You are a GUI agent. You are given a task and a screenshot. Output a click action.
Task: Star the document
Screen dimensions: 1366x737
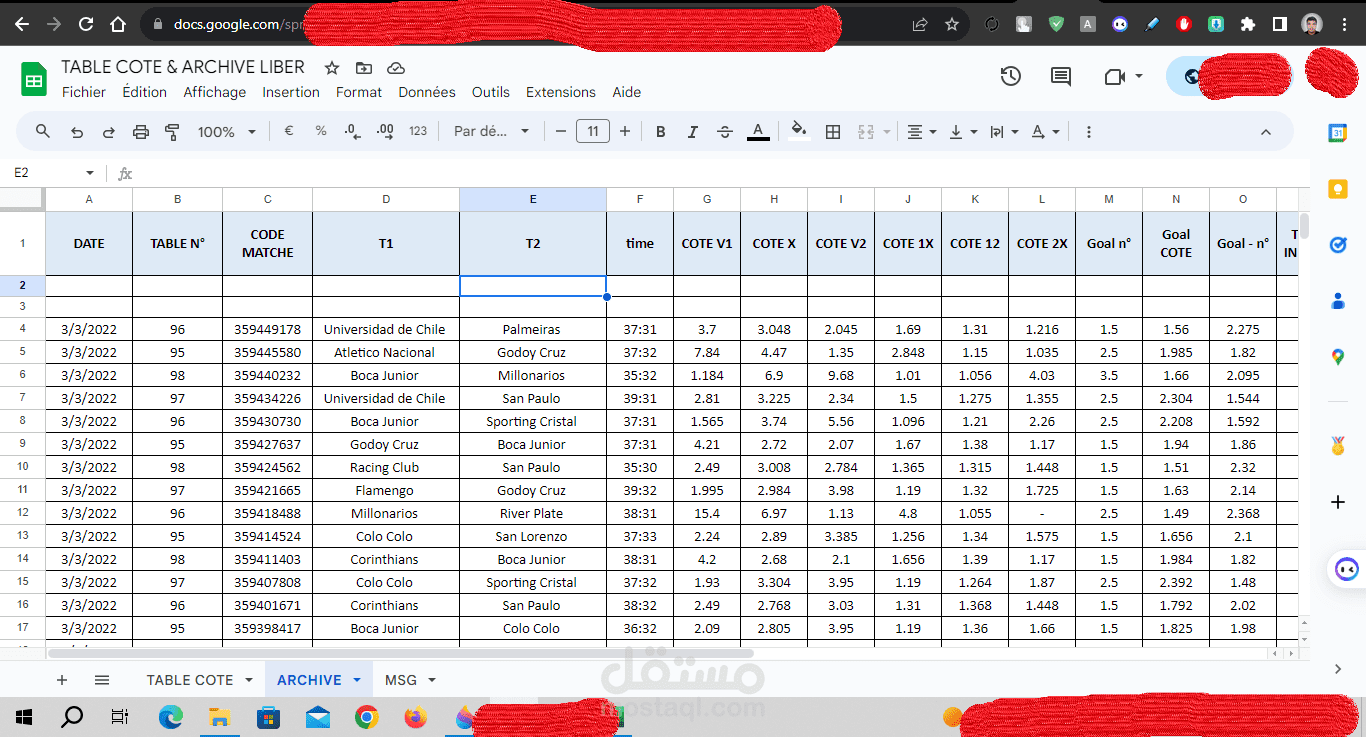coord(332,68)
